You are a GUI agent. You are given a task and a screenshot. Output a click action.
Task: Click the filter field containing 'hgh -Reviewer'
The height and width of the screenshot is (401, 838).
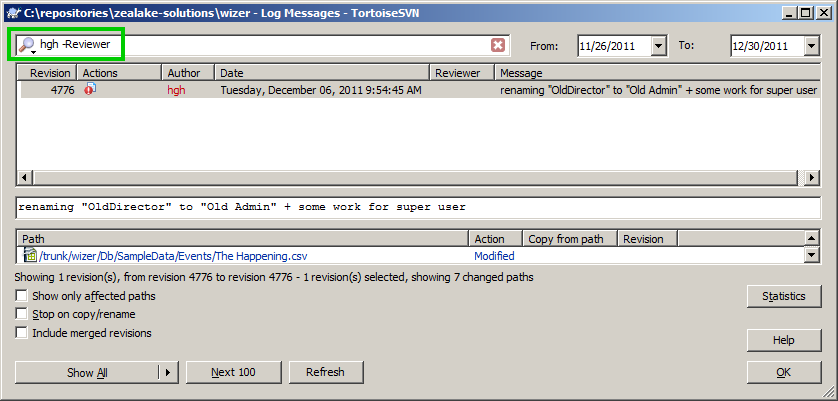coord(263,45)
